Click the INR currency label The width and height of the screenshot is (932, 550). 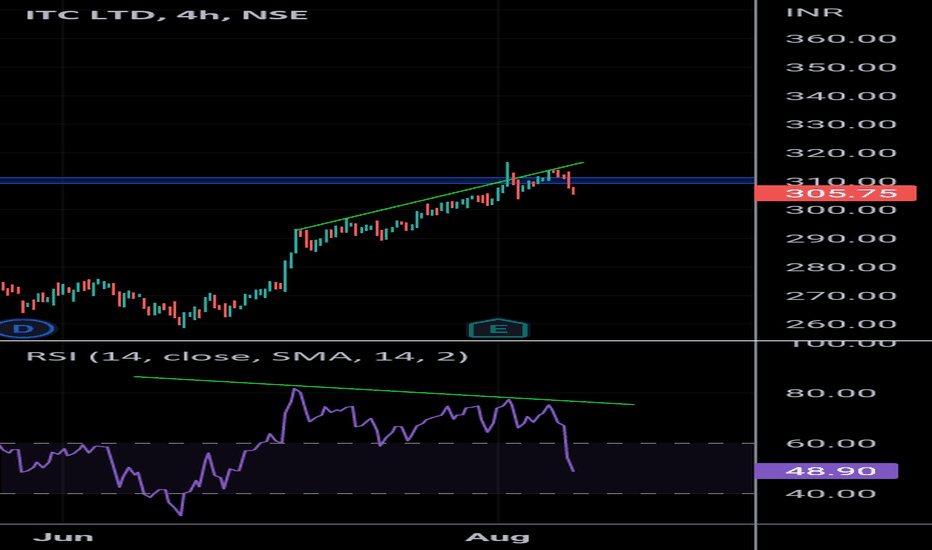814,12
